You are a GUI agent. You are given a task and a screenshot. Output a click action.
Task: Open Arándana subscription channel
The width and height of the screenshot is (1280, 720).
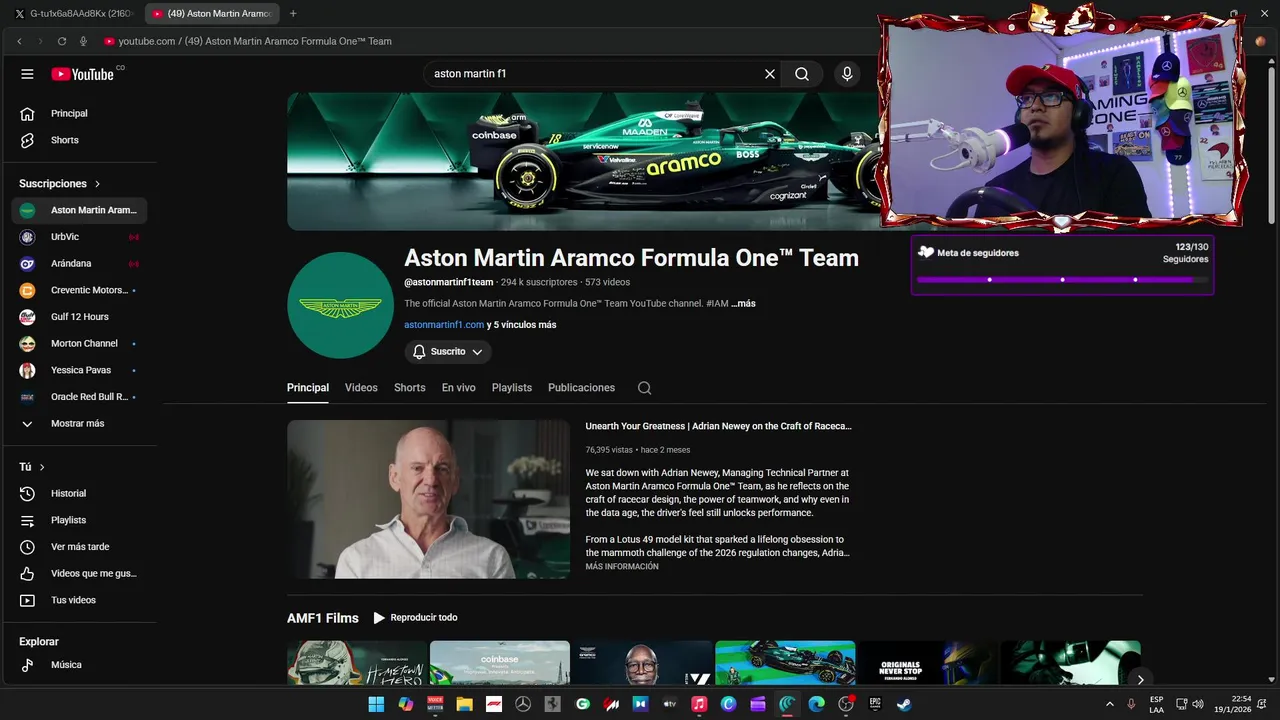[x=80, y=263]
